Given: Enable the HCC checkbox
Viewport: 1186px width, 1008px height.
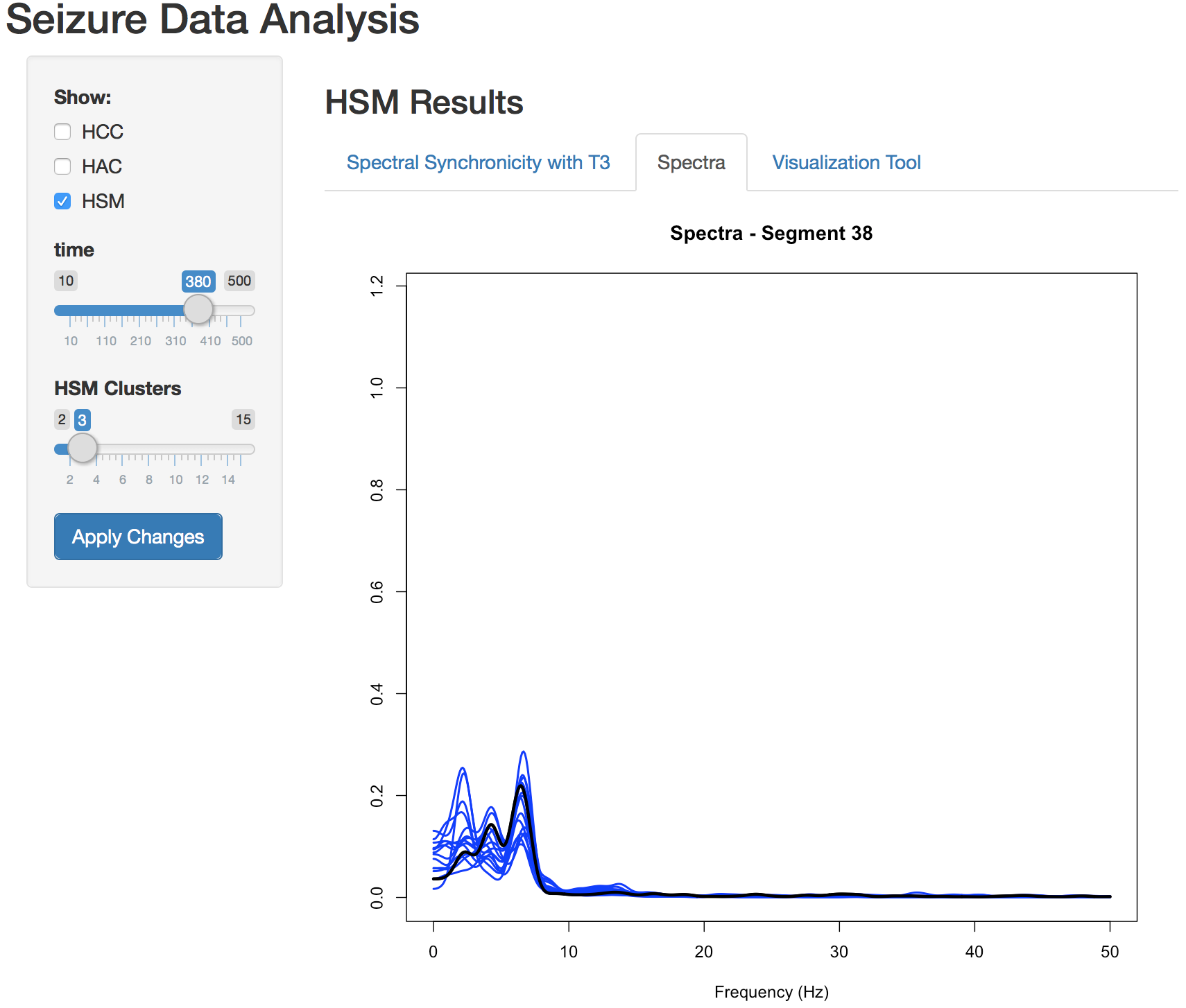Looking at the screenshot, I should coord(63,132).
